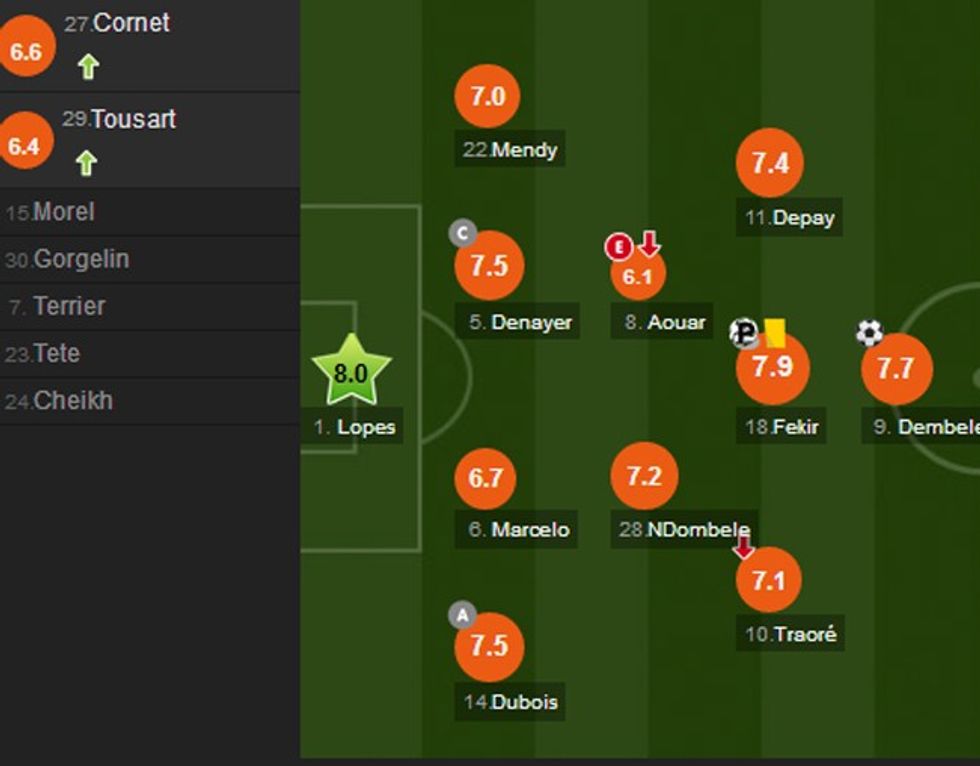Open substitute Terrier's entry
The height and width of the screenshot is (766, 980).
69,306
